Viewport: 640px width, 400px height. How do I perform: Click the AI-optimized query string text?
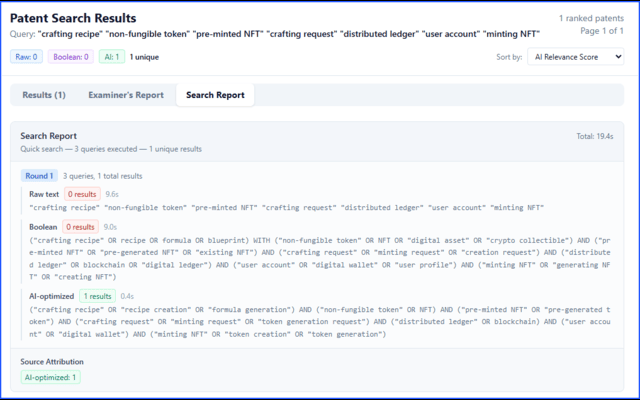pos(320,322)
